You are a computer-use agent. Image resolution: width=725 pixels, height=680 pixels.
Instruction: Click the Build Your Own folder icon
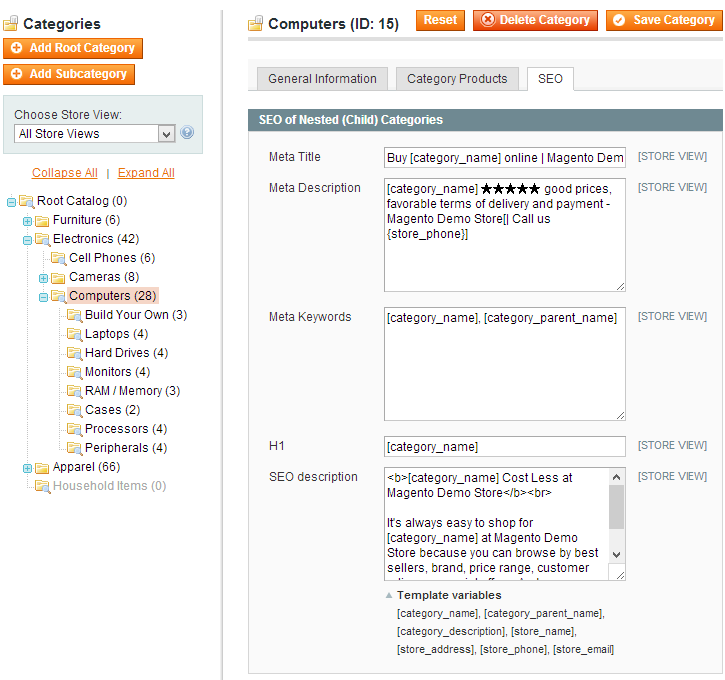[74, 315]
